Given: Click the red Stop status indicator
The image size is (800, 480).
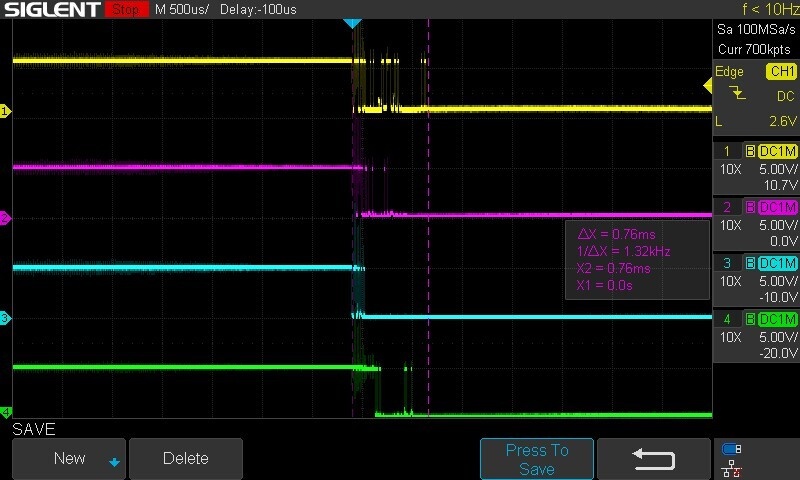Looking at the screenshot, I should click(x=126, y=9).
